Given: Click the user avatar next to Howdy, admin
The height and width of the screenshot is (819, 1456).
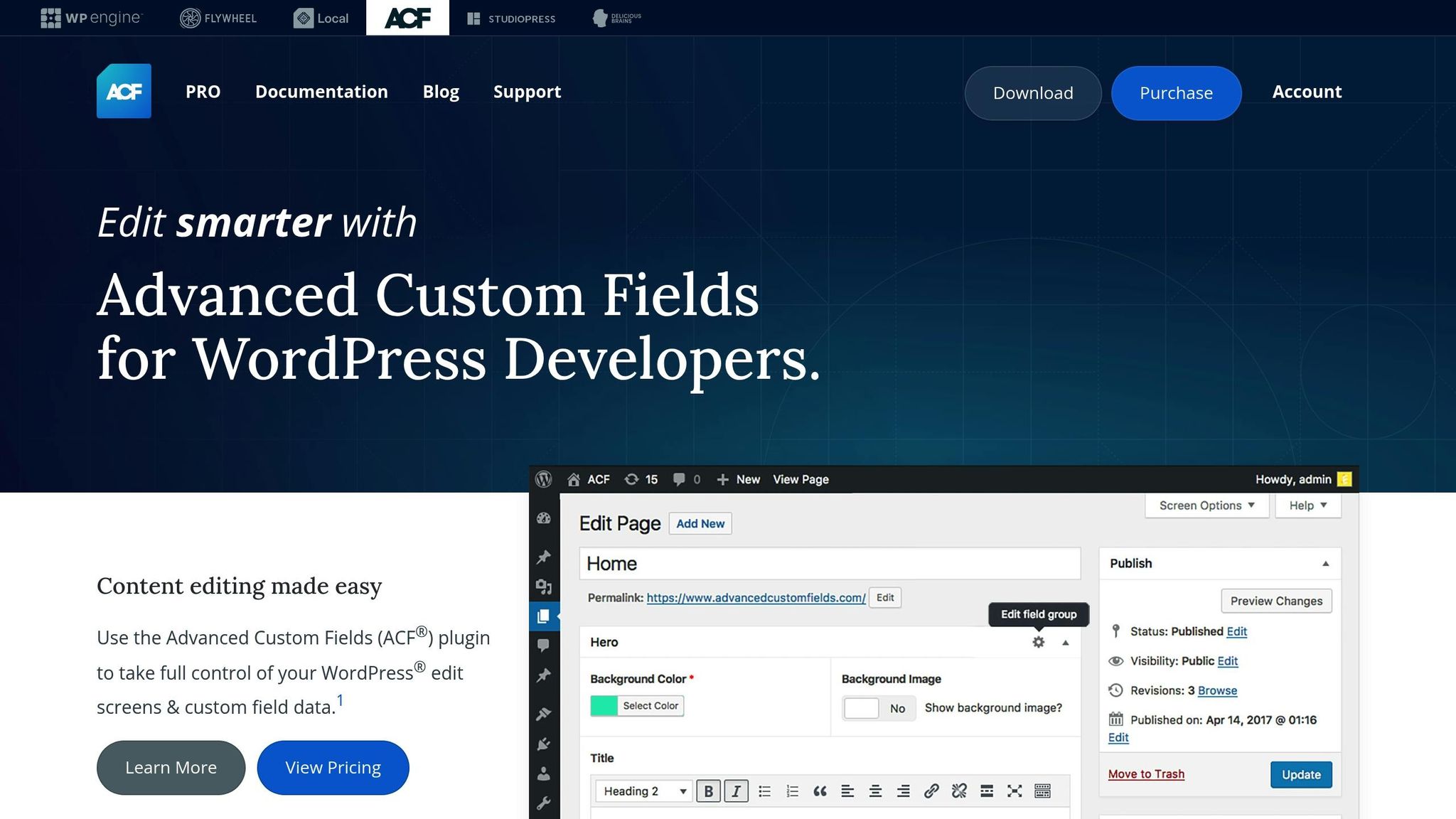Looking at the screenshot, I should [1344, 479].
